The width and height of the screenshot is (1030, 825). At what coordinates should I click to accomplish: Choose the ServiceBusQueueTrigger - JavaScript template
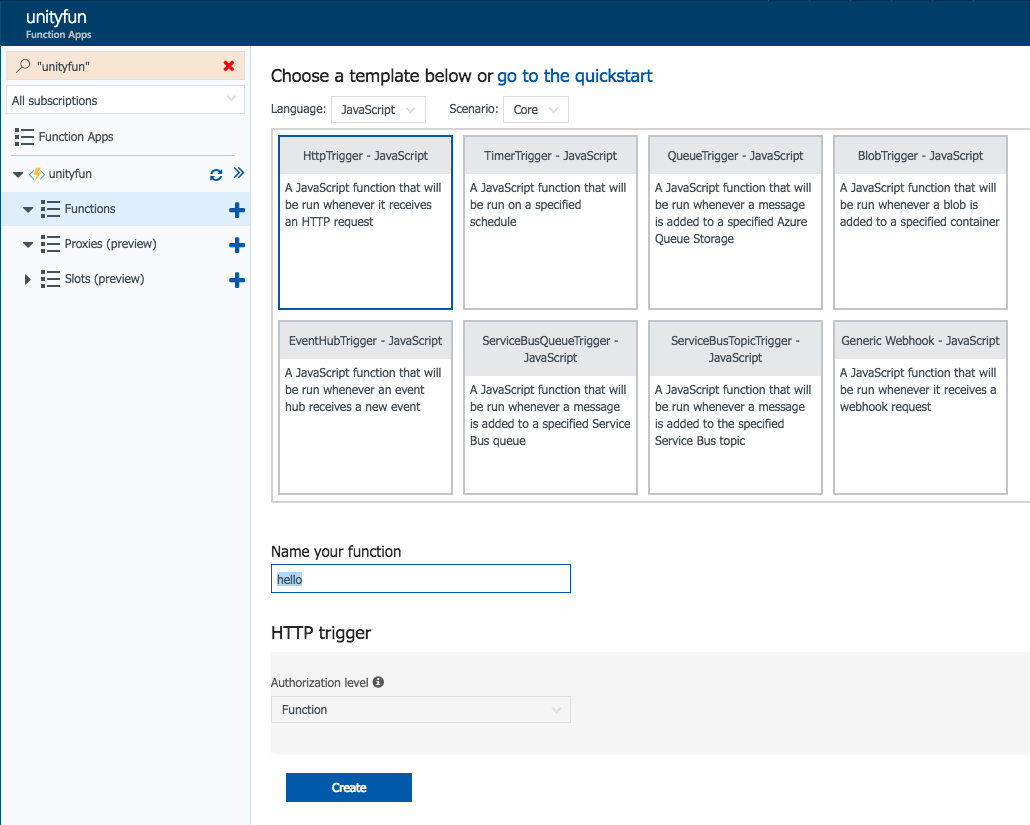tap(550, 407)
